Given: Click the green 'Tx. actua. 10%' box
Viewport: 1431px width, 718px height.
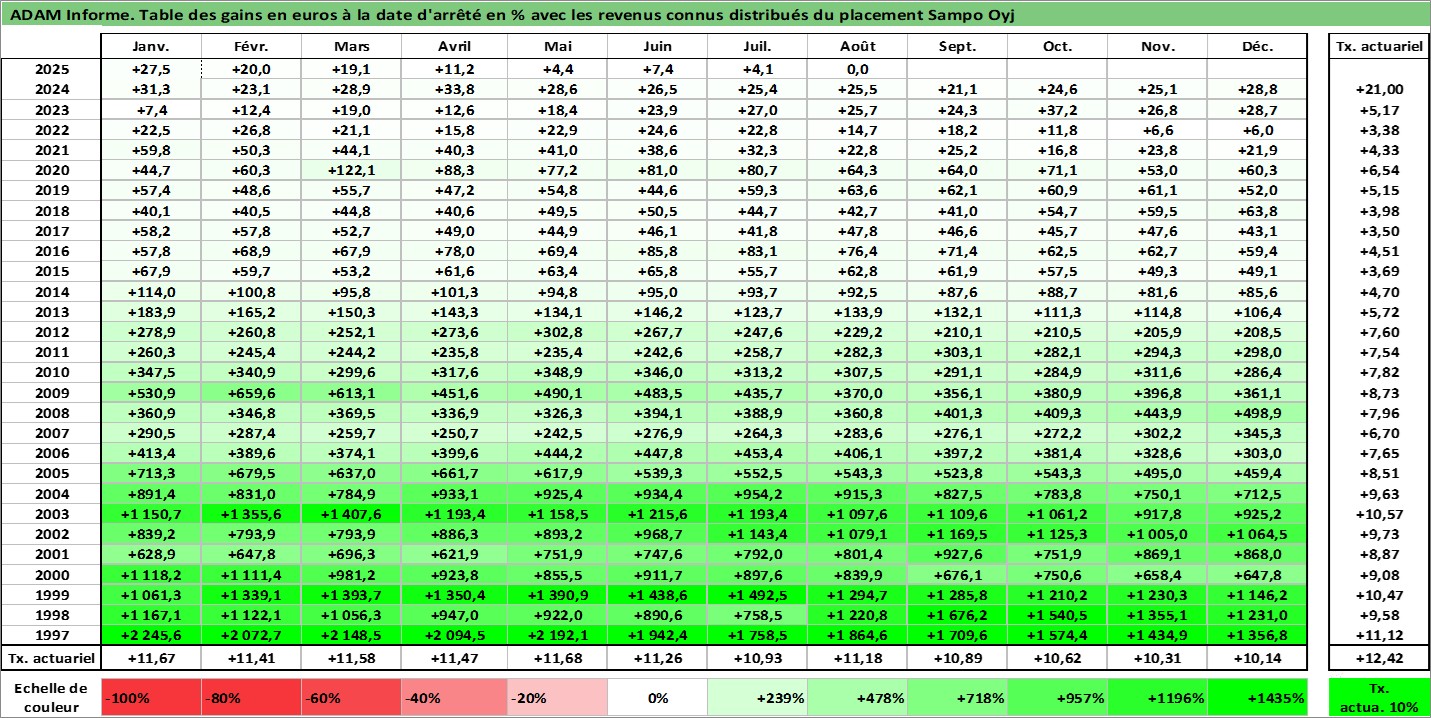Looking at the screenshot, I should tap(1379, 698).
